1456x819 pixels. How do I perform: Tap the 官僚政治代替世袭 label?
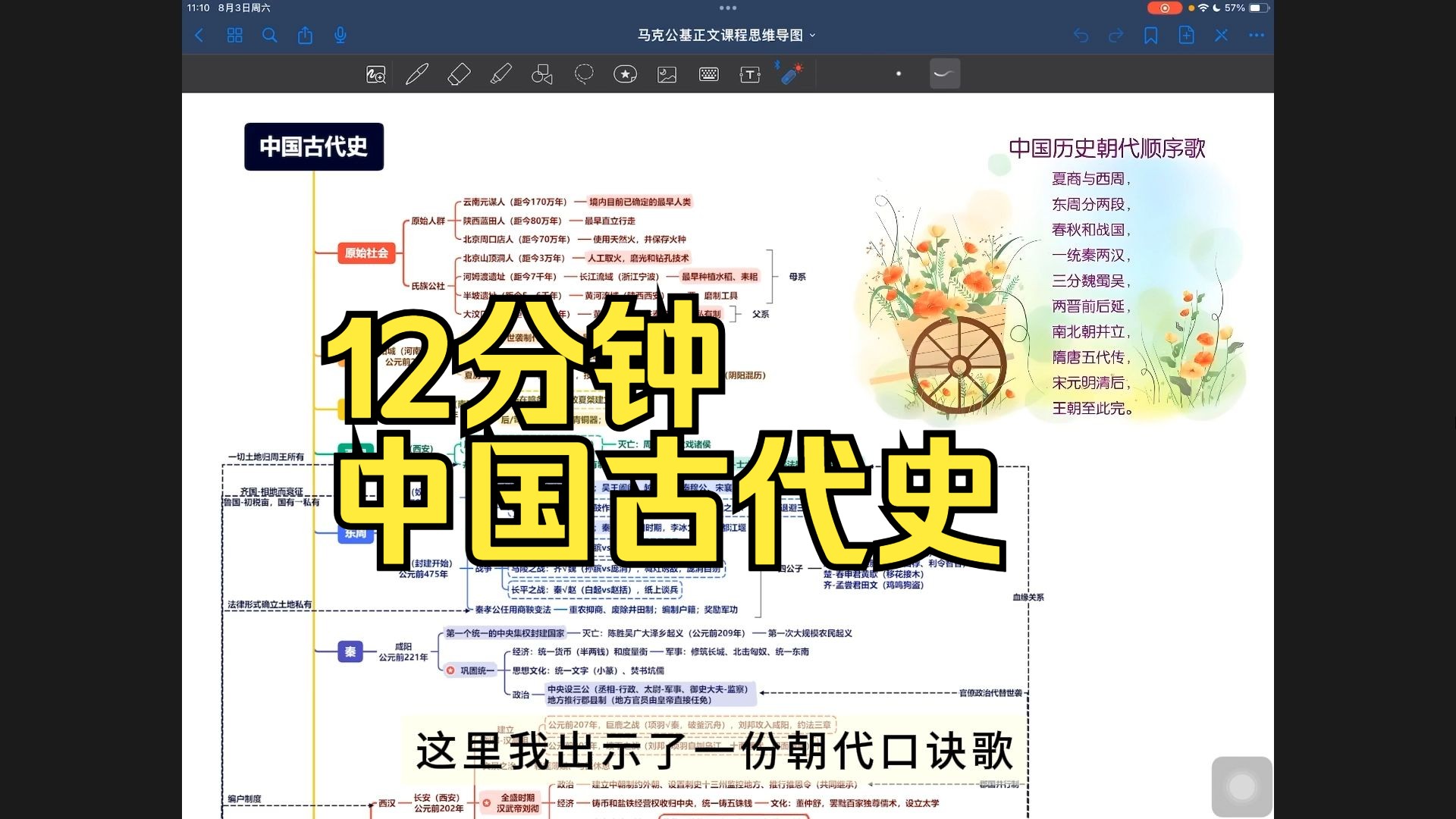pyautogui.click(x=990, y=693)
